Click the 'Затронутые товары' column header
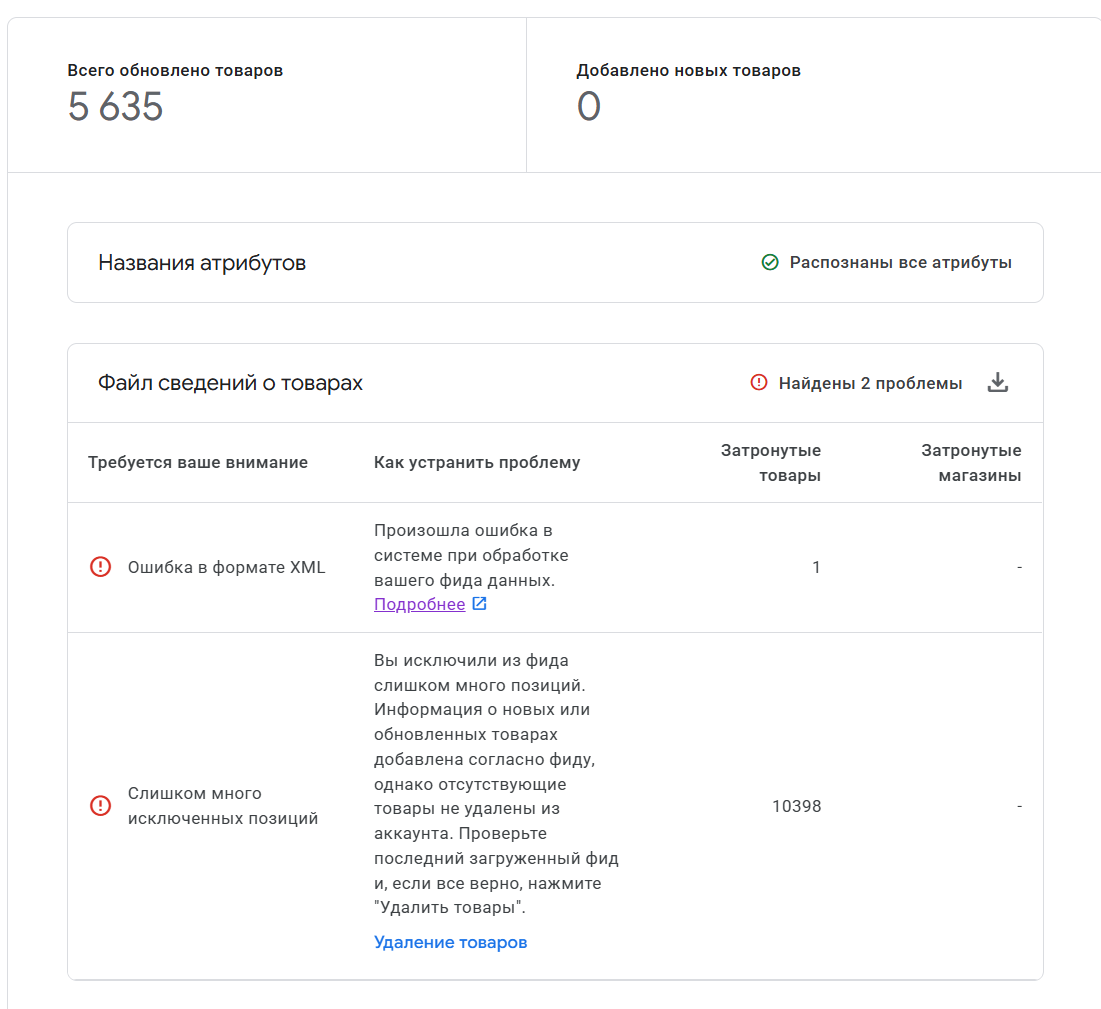Screen dimensions: 1101x1009 [771, 463]
